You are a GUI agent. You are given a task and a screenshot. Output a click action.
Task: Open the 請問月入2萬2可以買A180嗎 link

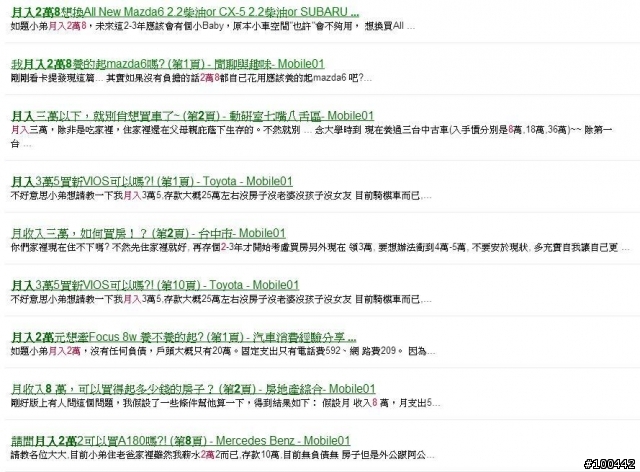pos(181,441)
